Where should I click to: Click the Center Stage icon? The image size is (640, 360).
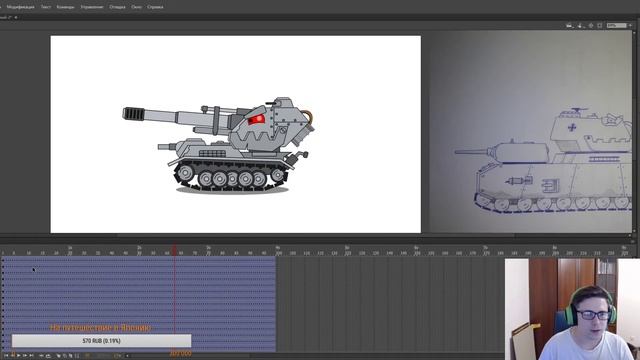click(x=591, y=25)
